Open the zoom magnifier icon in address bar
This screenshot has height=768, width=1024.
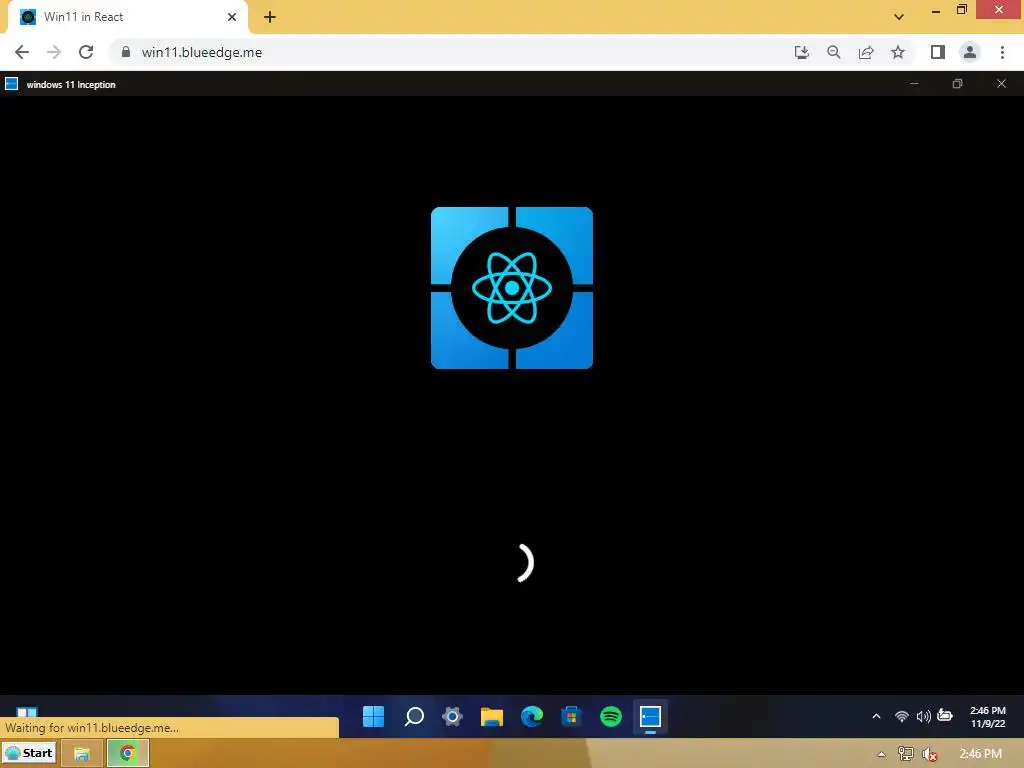click(x=834, y=52)
